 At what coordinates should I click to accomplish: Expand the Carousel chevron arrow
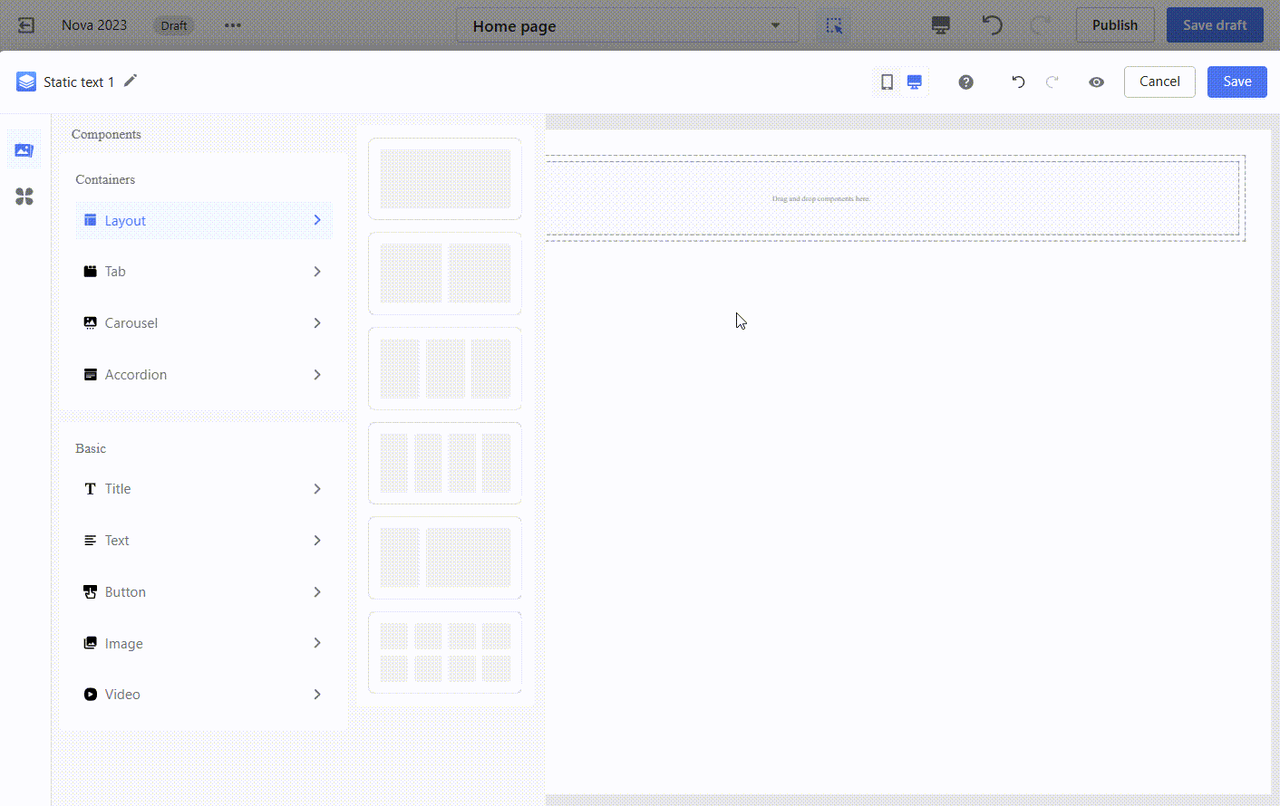[317, 323]
